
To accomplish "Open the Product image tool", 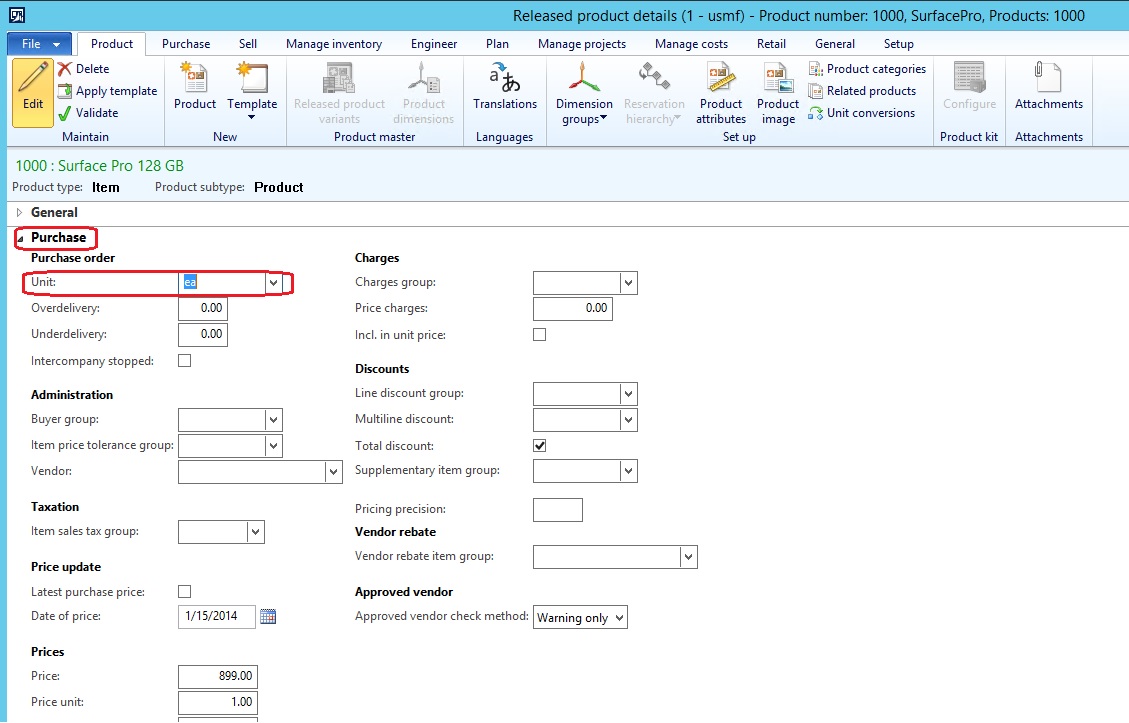I will (777, 95).
